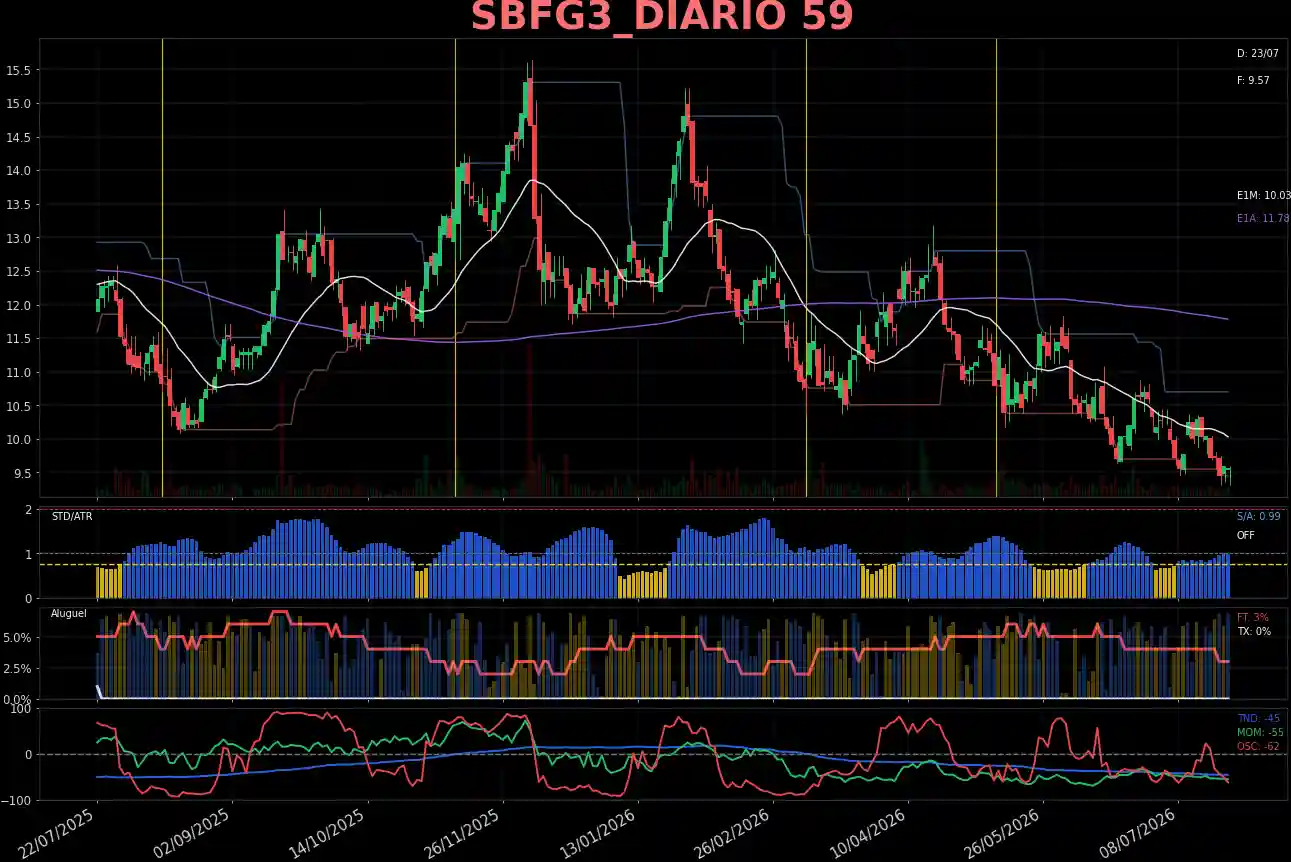Viewport: 1291px width, 862px height.
Task: Select the 11.5 price axis tick
Action: [18, 339]
